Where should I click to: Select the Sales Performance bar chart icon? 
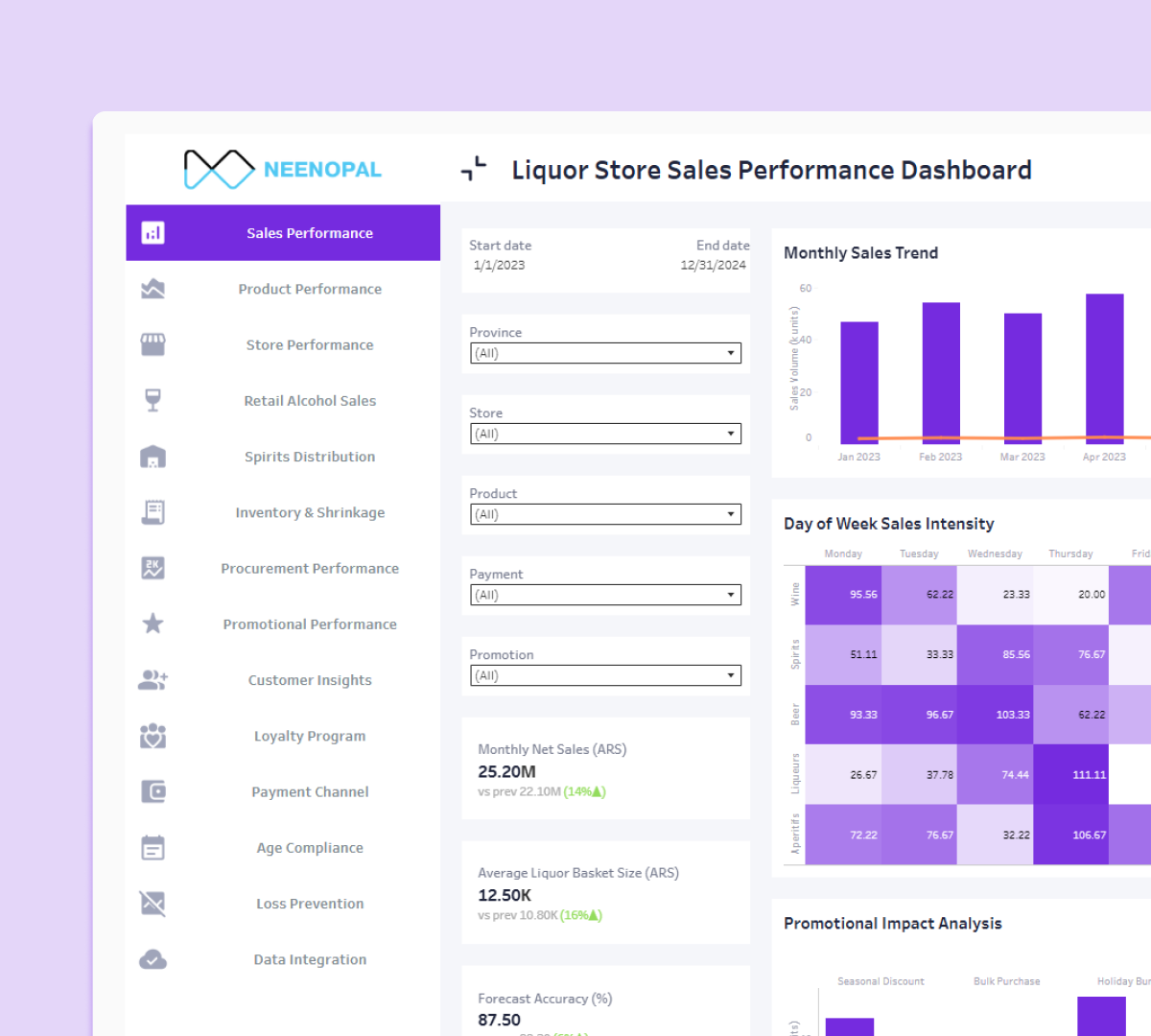153,232
